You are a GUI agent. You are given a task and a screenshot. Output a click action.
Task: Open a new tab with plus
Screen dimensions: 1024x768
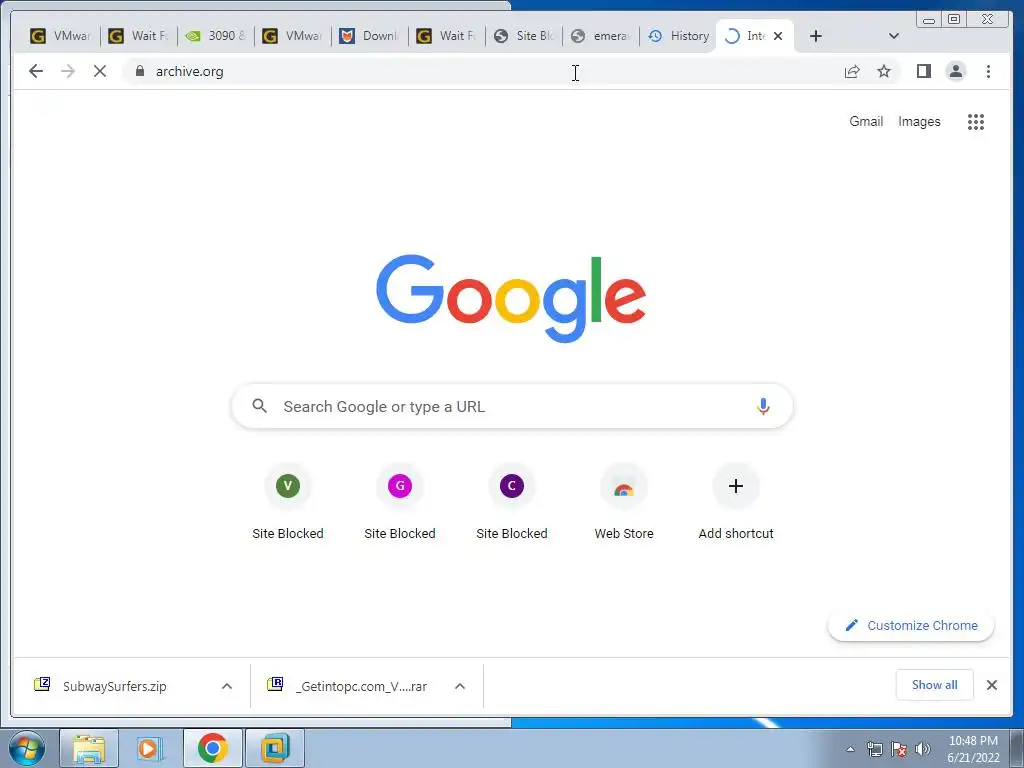[x=816, y=36]
